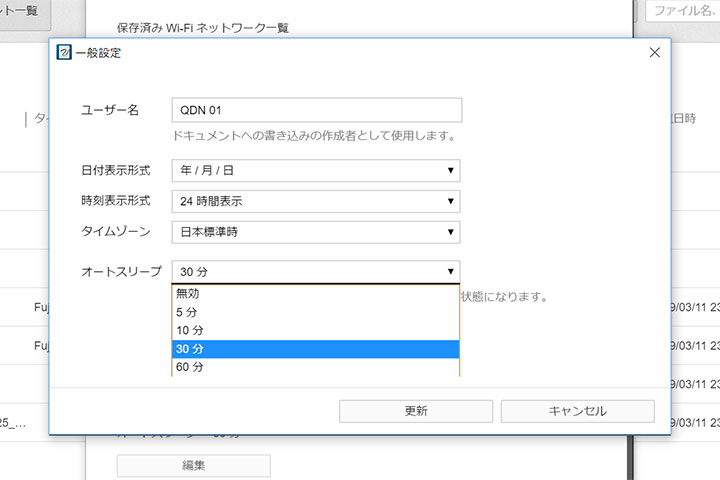This screenshot has width=720, height=480.
Task: Open the タイムゾーン dropdown showing 日本標準時
Action: click(x=316, y=232)
